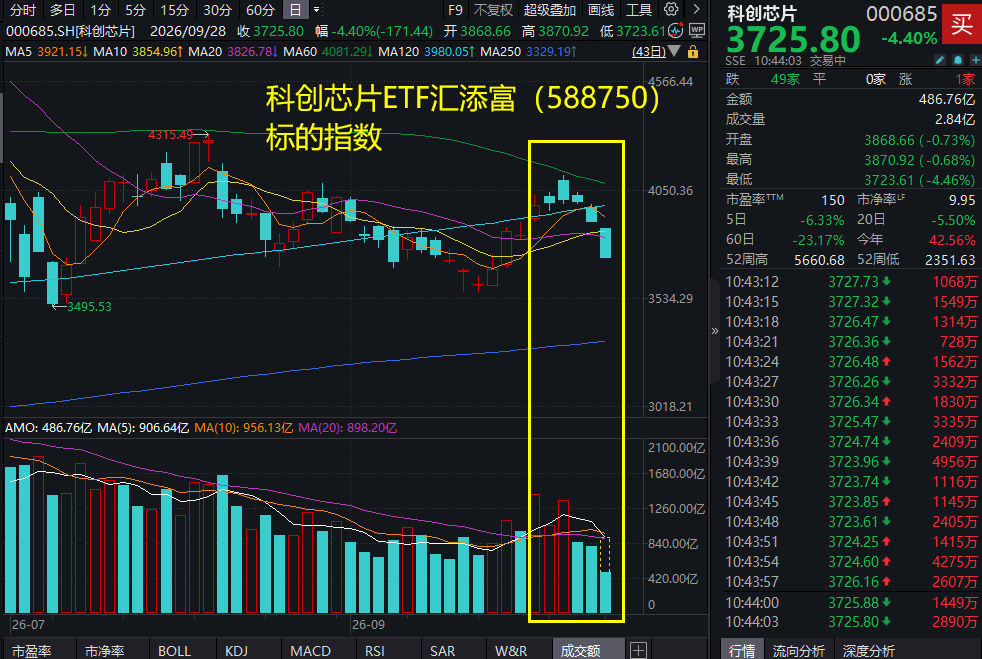The height and width of the screenshot is (659, 982).
Task: Click the red heartbeat diagnosis icon
Action: pyautogui.click(x=676, y=30)
